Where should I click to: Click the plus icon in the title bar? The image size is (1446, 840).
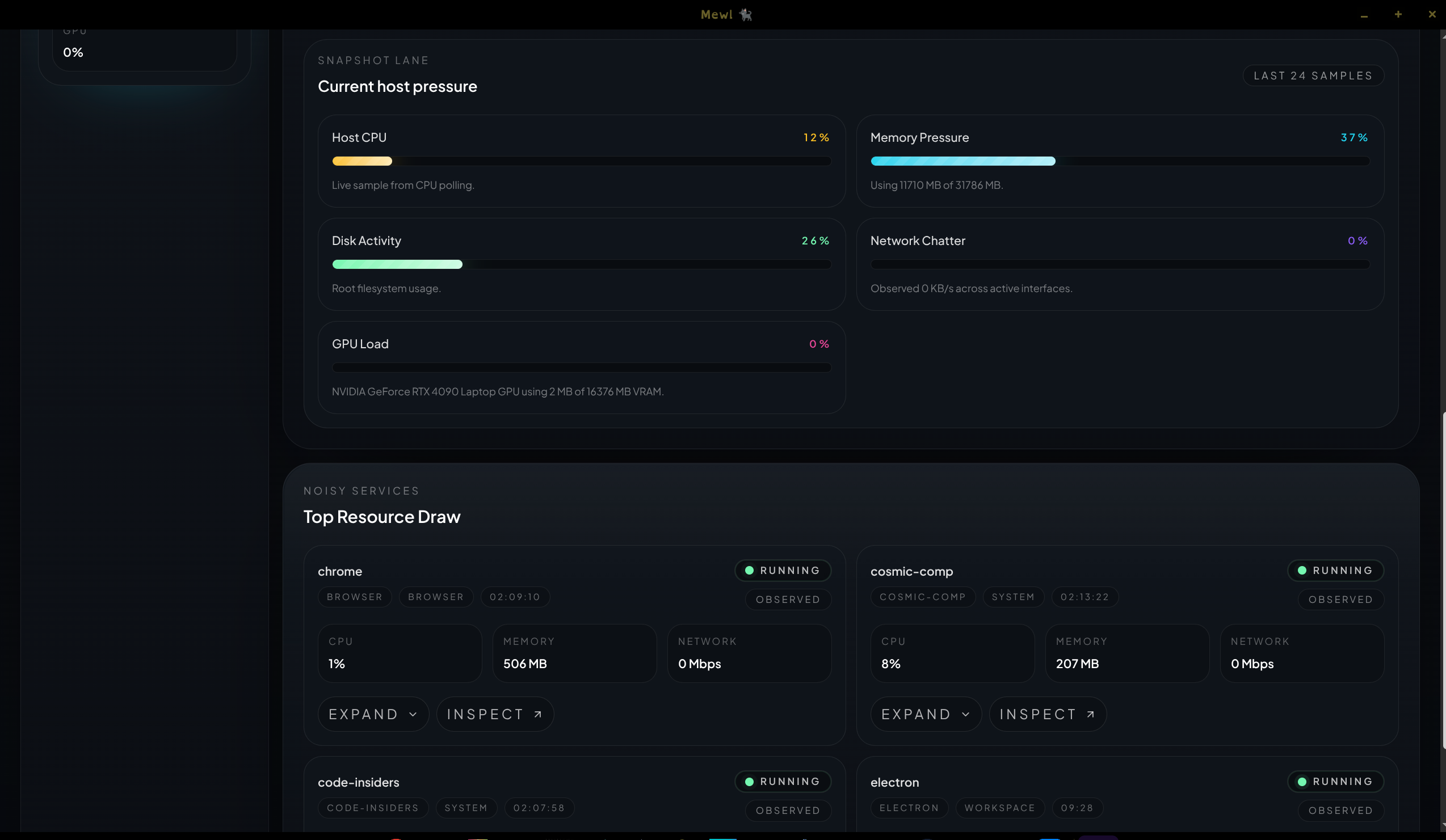click(x=1398, y=14)
